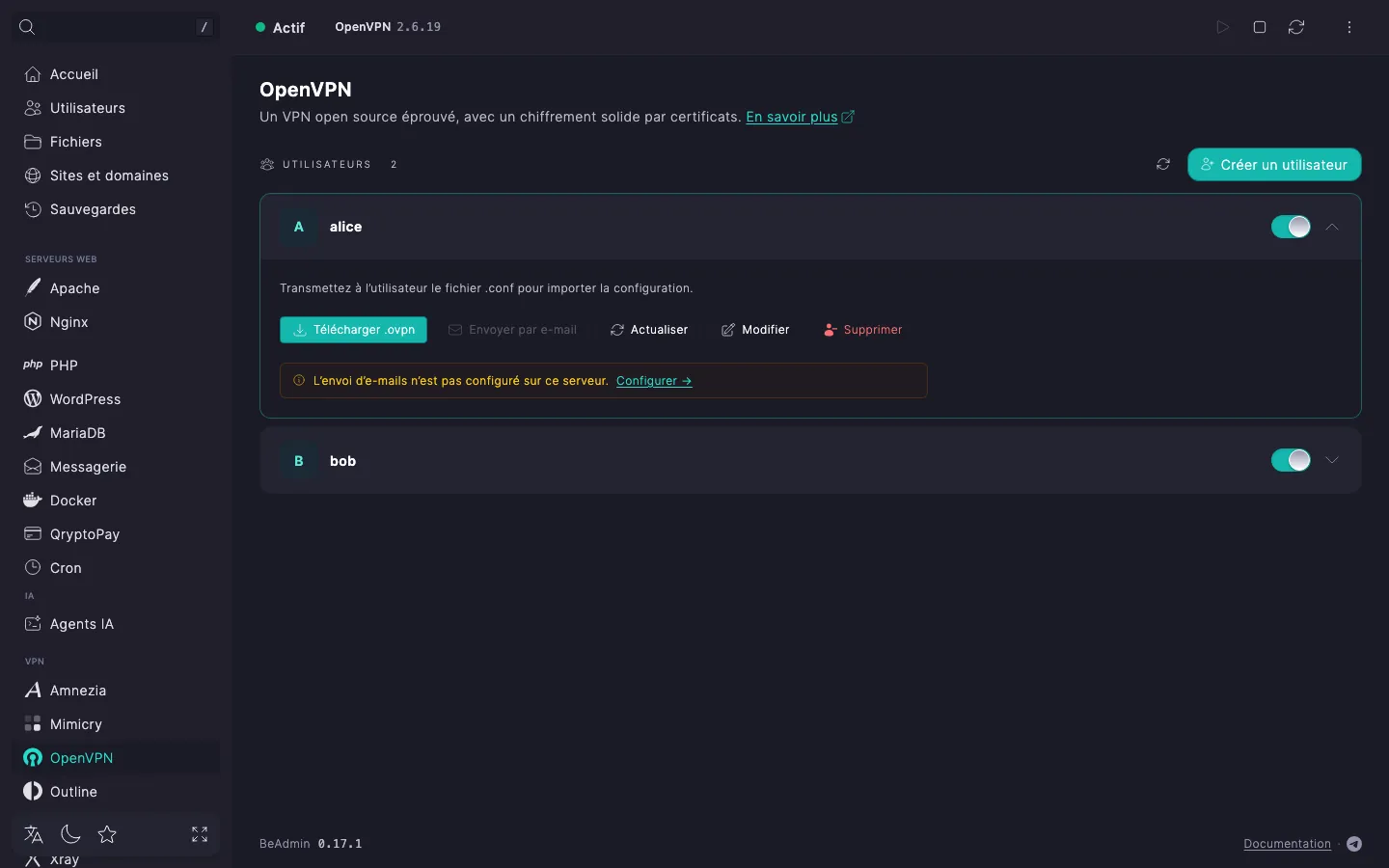Open PHP settings page
This screenshot has height=868, width=1389.
pos(116,366)
